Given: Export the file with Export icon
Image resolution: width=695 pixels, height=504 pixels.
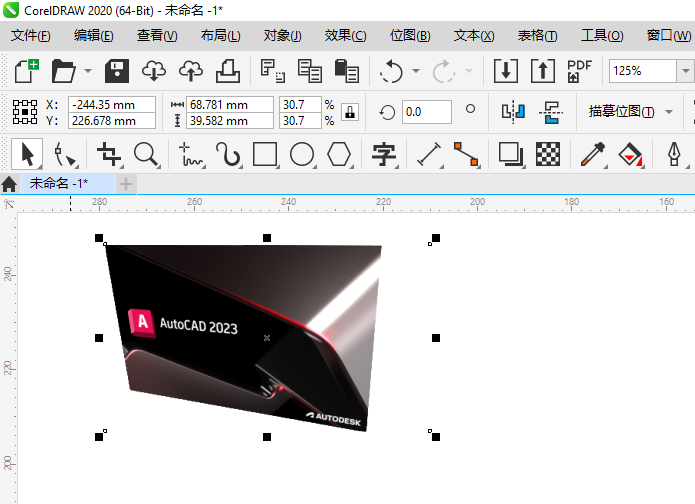Looking at the screenshot, I should coord(543,71).
